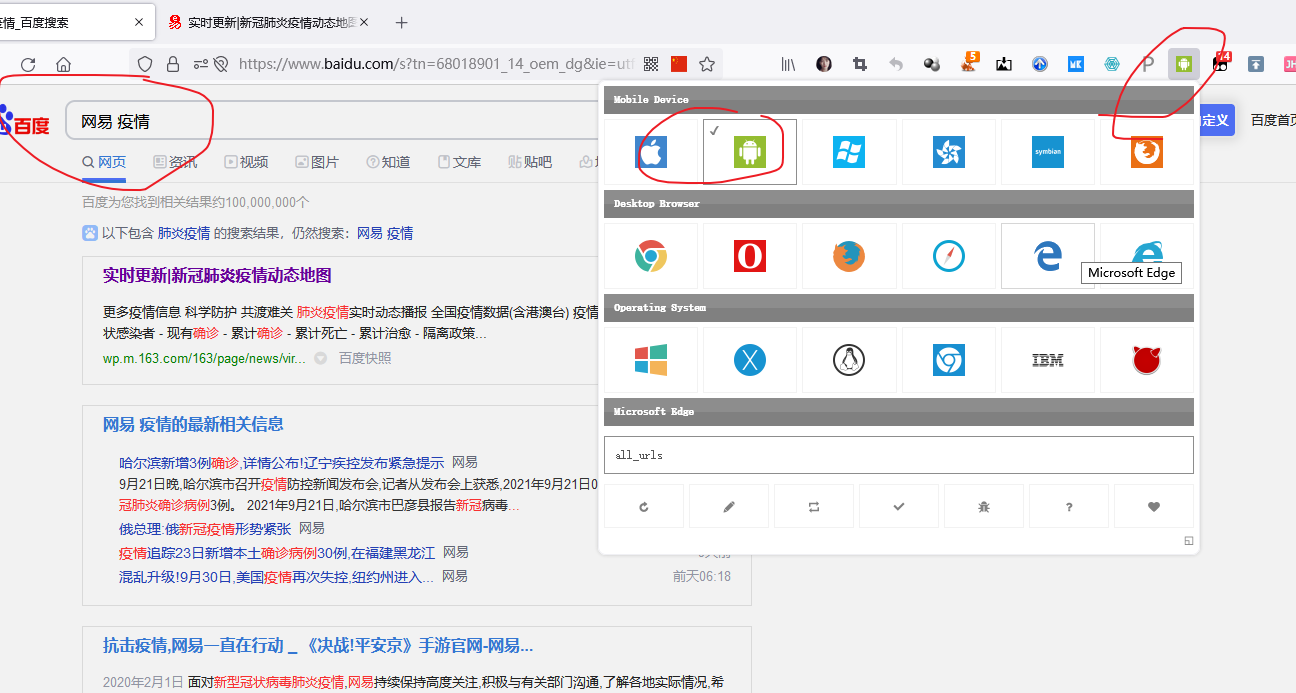Click the fox extension with badge 5

pyautogui.click(x=968, y=64)
